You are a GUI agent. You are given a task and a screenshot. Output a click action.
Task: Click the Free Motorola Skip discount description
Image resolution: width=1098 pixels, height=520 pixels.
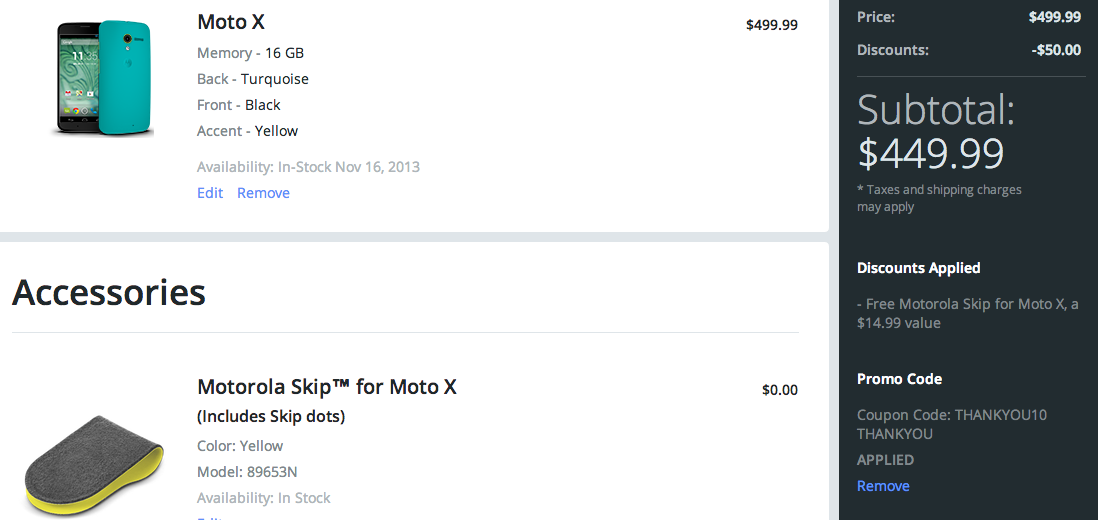[x=967, y=313]
